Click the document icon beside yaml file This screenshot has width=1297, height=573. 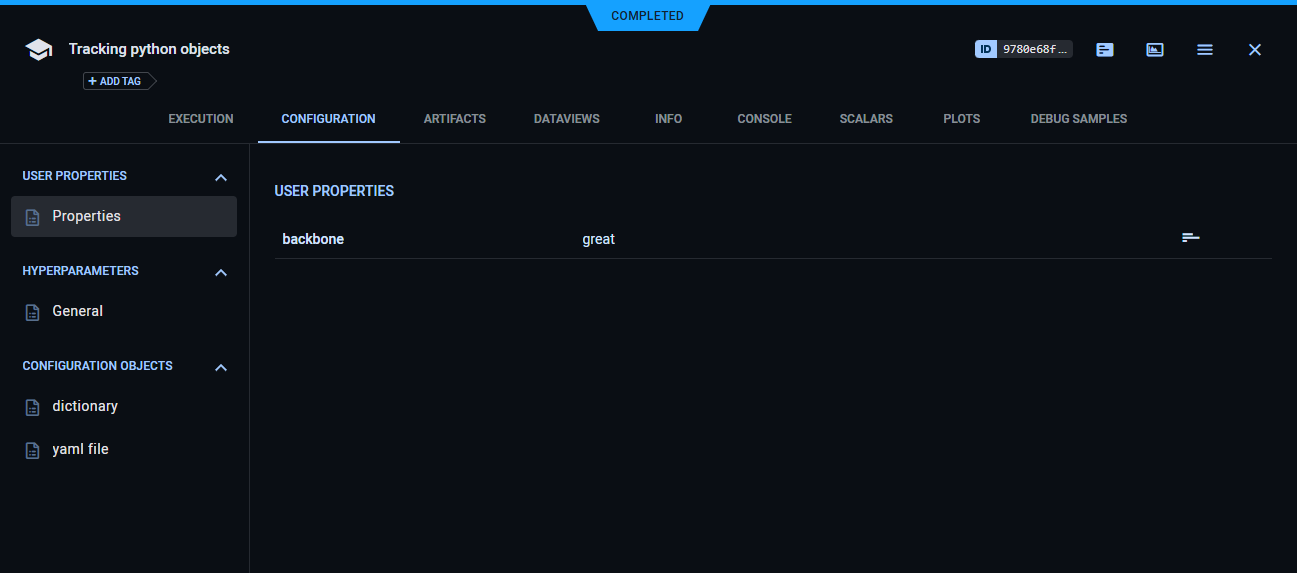point(33,450)
